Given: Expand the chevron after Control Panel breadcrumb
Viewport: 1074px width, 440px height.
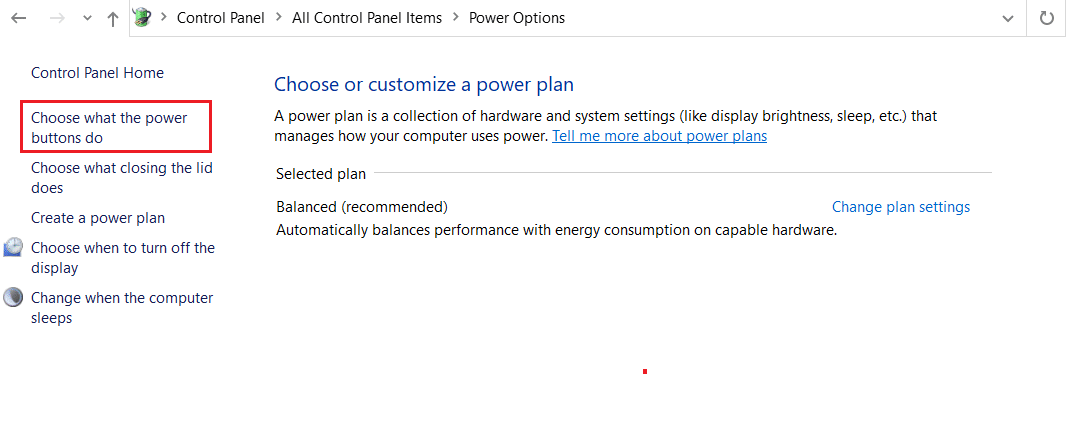Looking at the screenshot, I should click(x=279, y=18).
